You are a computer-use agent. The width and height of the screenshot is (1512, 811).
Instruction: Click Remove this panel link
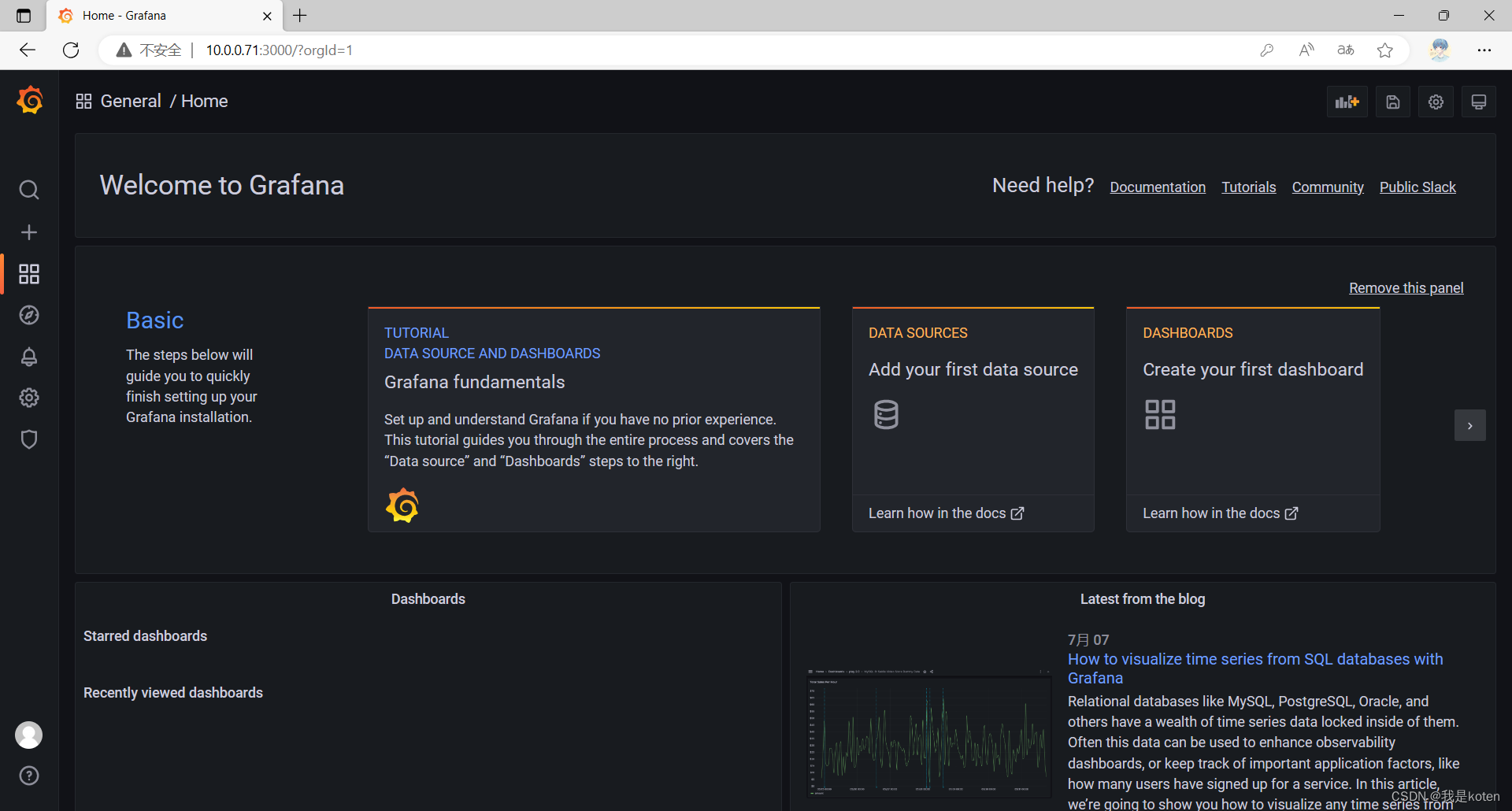[x=1406, y=288]
